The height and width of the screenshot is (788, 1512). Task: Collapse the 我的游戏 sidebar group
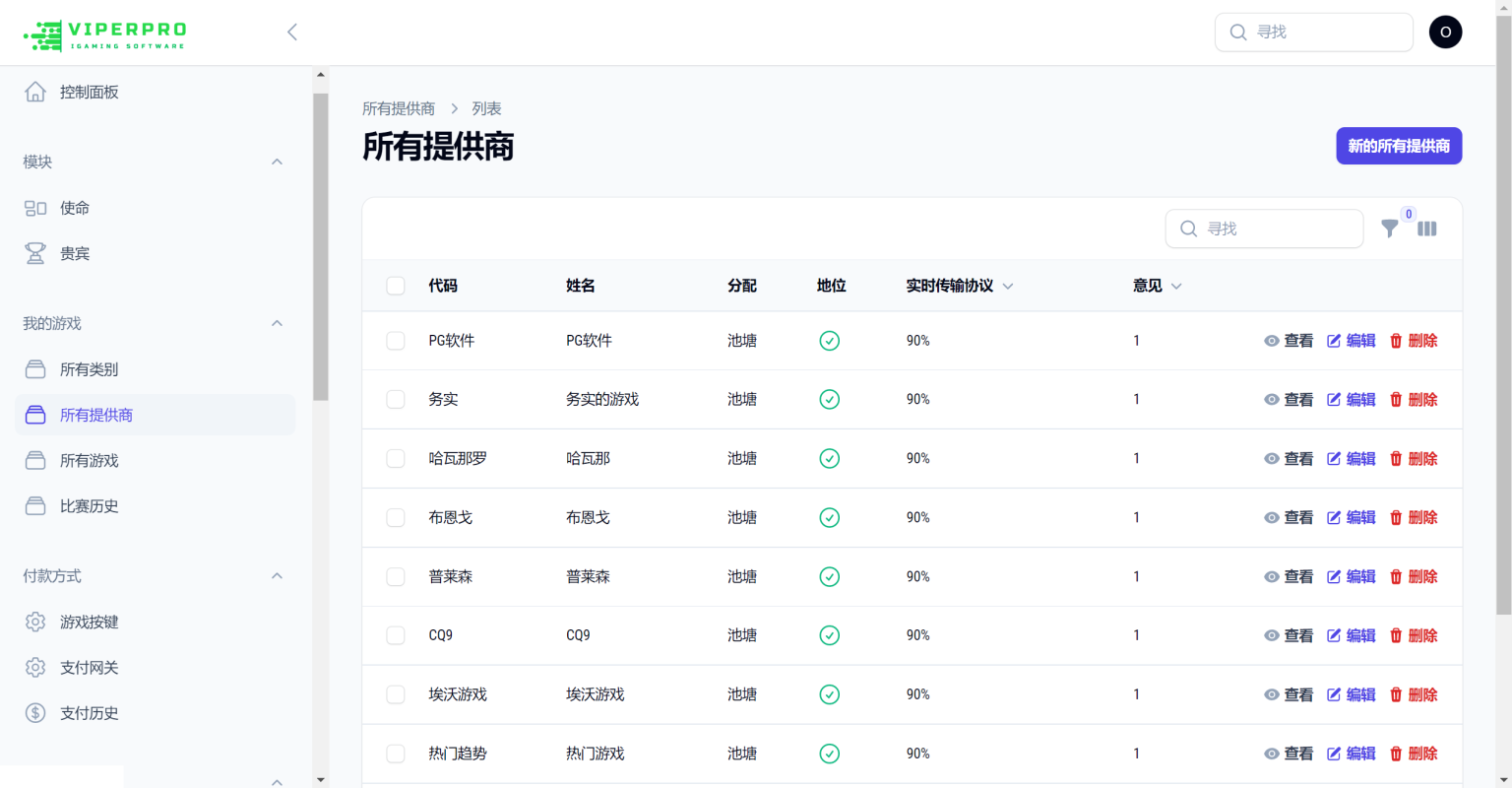tap(277, 323)
